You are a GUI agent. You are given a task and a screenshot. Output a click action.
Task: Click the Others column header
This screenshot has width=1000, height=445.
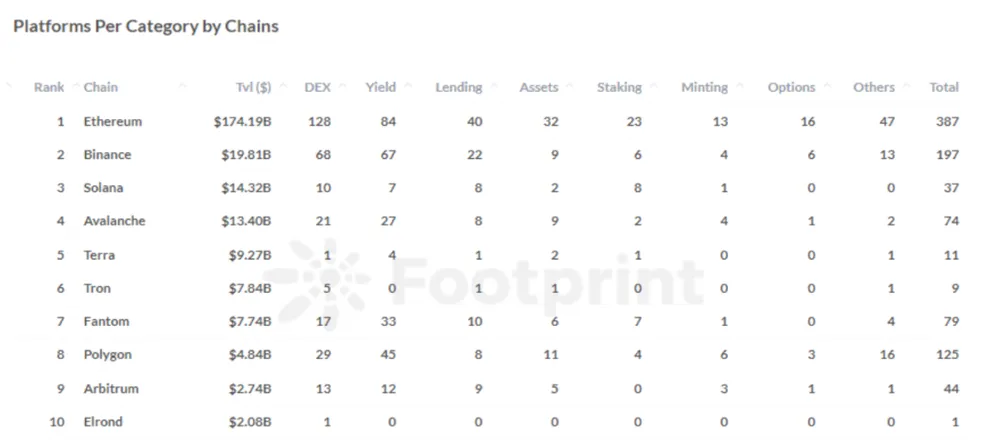(x=873, y=87)
